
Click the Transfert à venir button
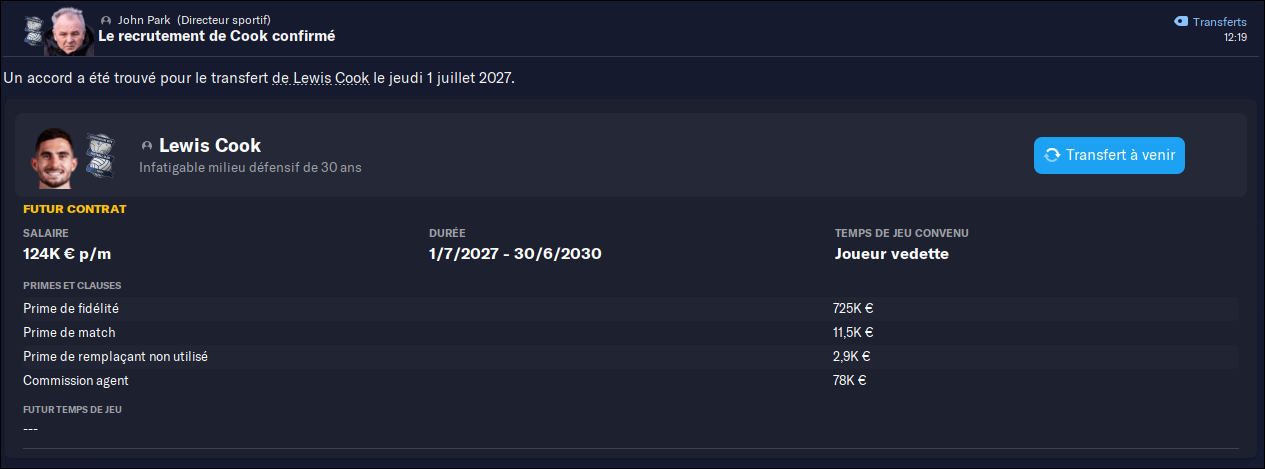point(1109,155)
